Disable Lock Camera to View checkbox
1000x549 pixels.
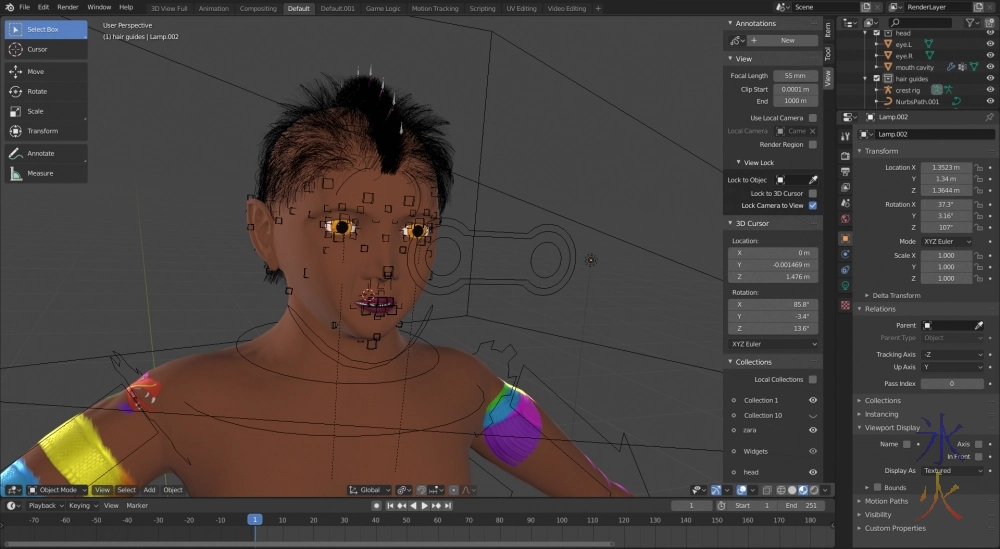(812, 205)
